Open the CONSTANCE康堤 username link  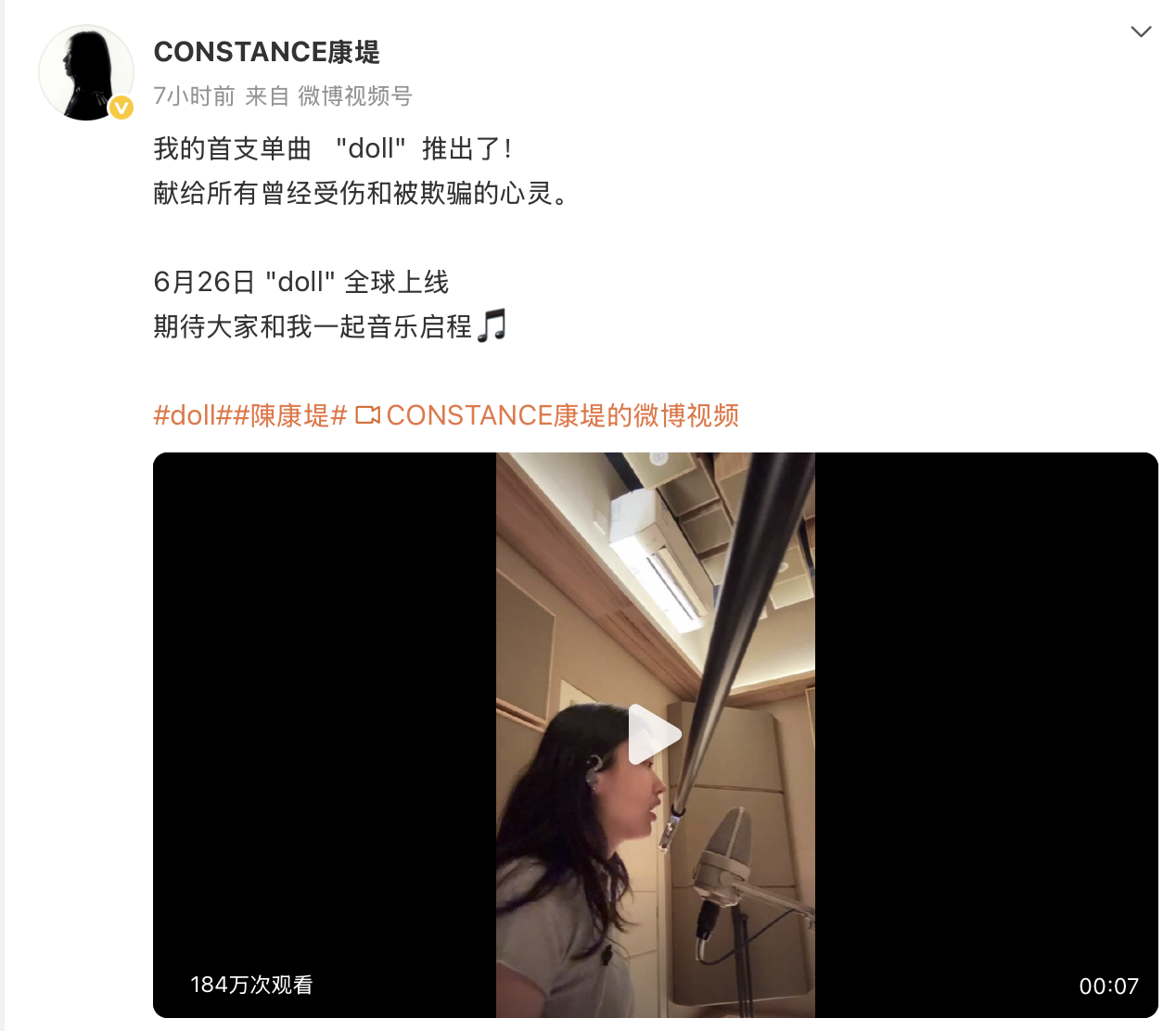267,52
